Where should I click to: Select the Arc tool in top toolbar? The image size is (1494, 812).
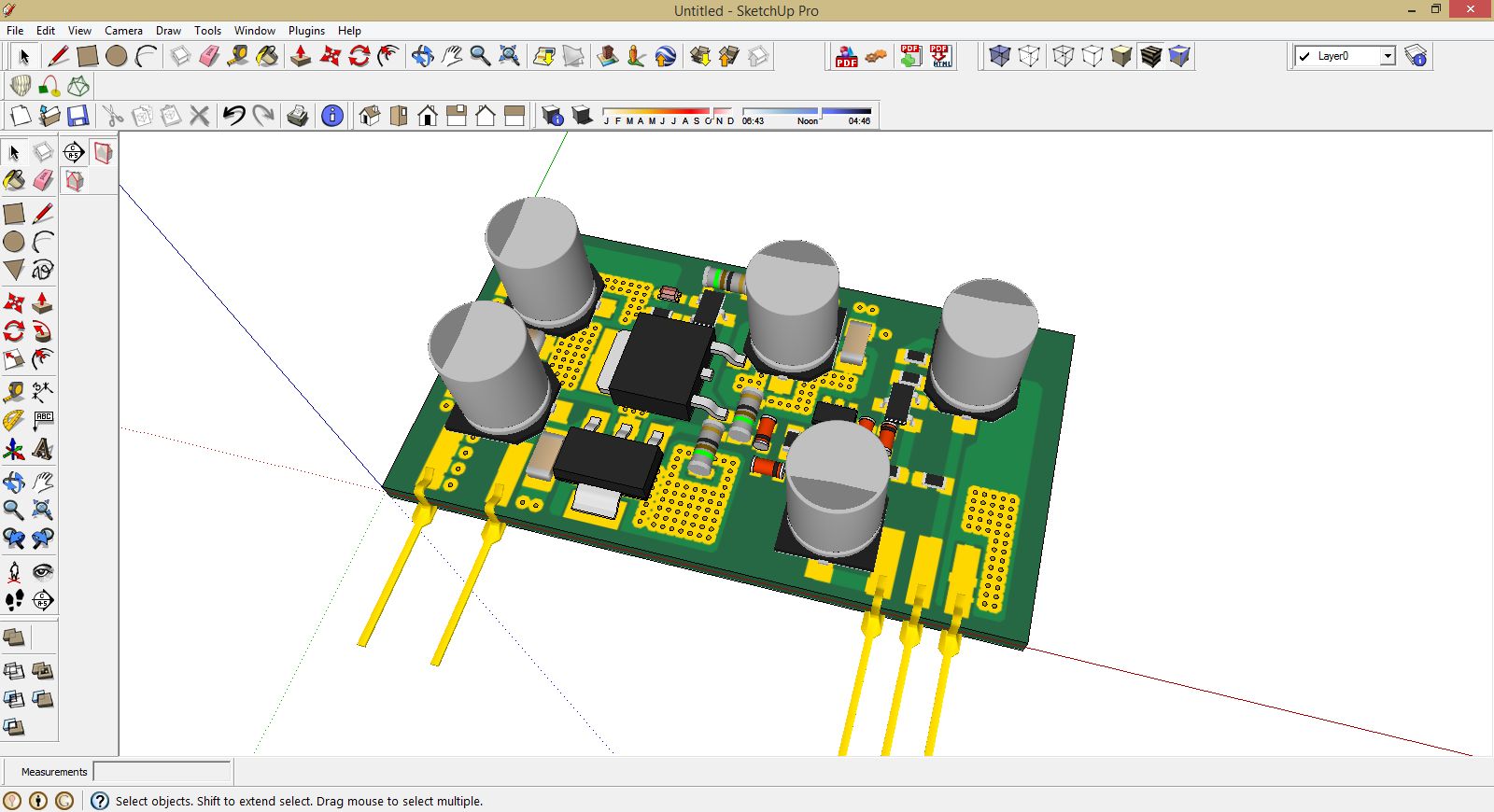146,56
